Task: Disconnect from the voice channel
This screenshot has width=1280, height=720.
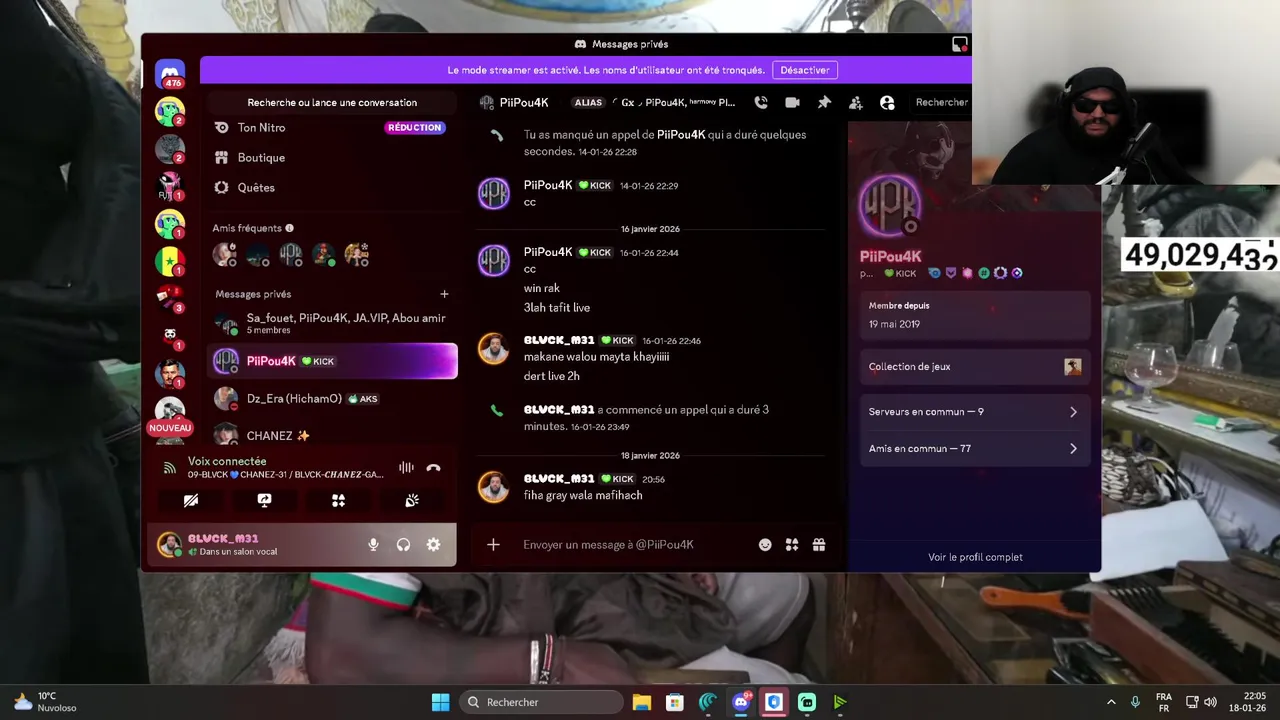Action: [433, 468]
